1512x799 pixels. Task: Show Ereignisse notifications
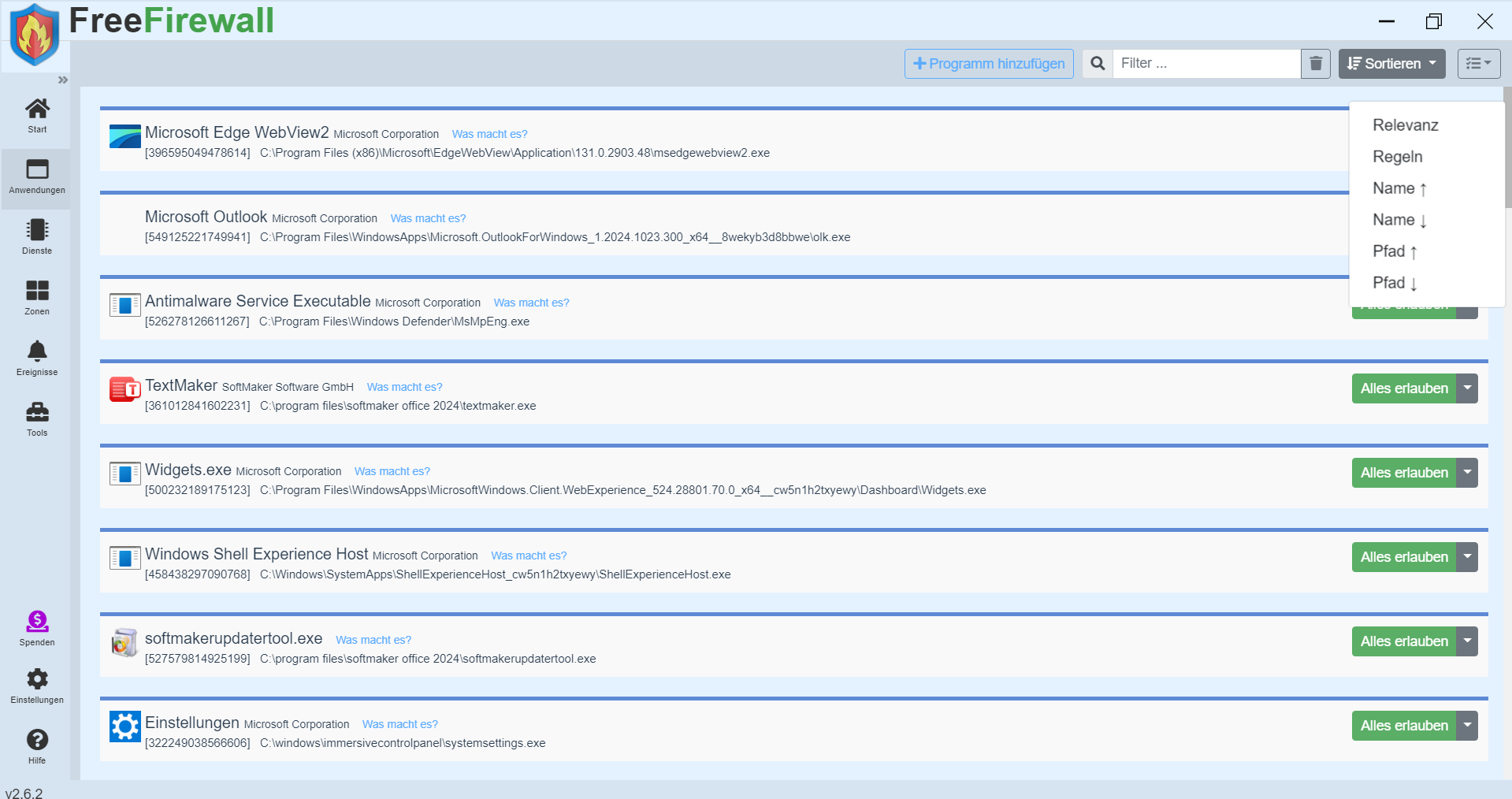(x=37, y=359)
